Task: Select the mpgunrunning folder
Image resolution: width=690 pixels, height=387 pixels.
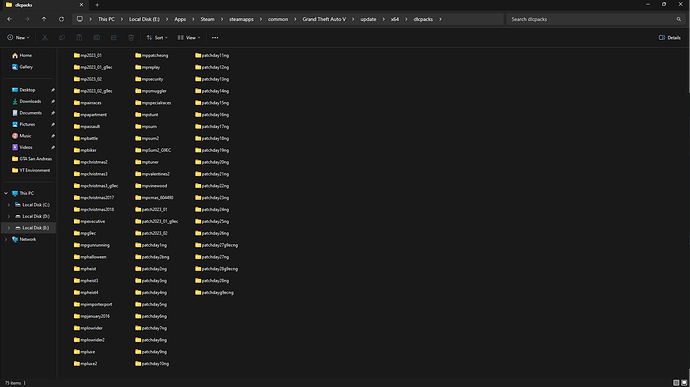Action: (92, 245)
